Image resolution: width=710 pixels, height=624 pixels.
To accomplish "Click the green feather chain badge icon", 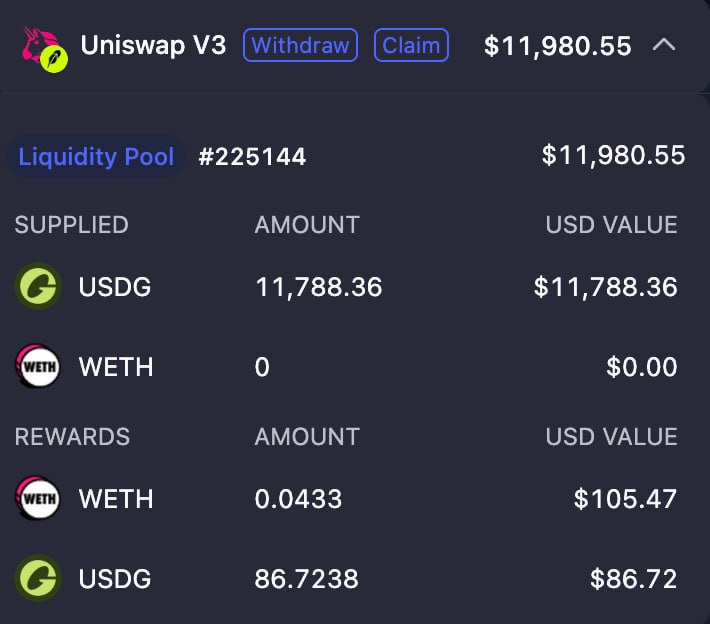I will [54, 59].
